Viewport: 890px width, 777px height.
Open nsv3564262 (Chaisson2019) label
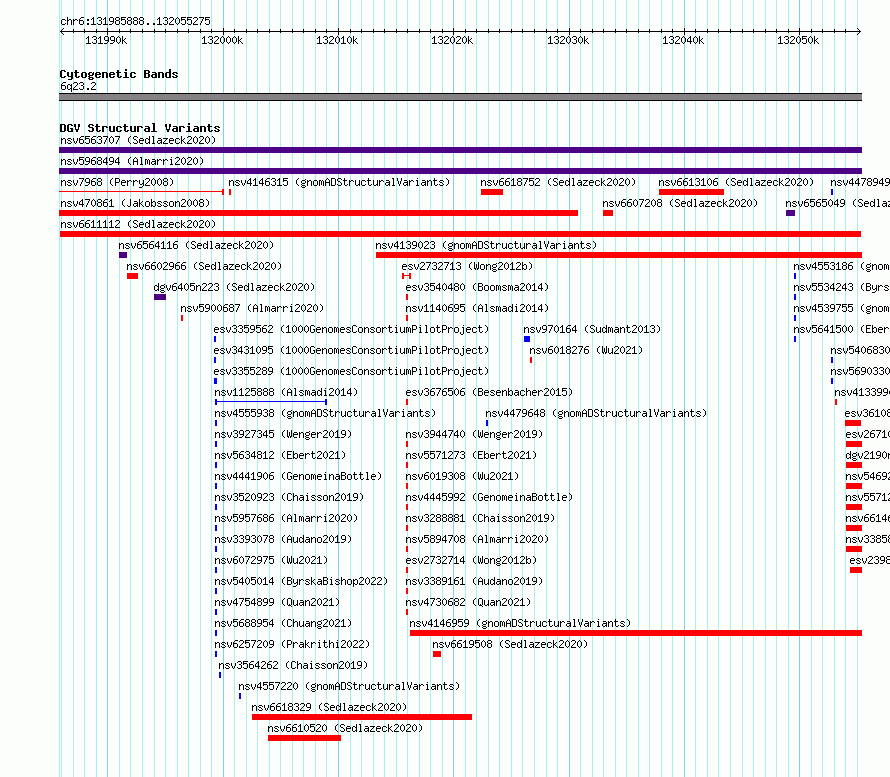click(x=293, y=665)
